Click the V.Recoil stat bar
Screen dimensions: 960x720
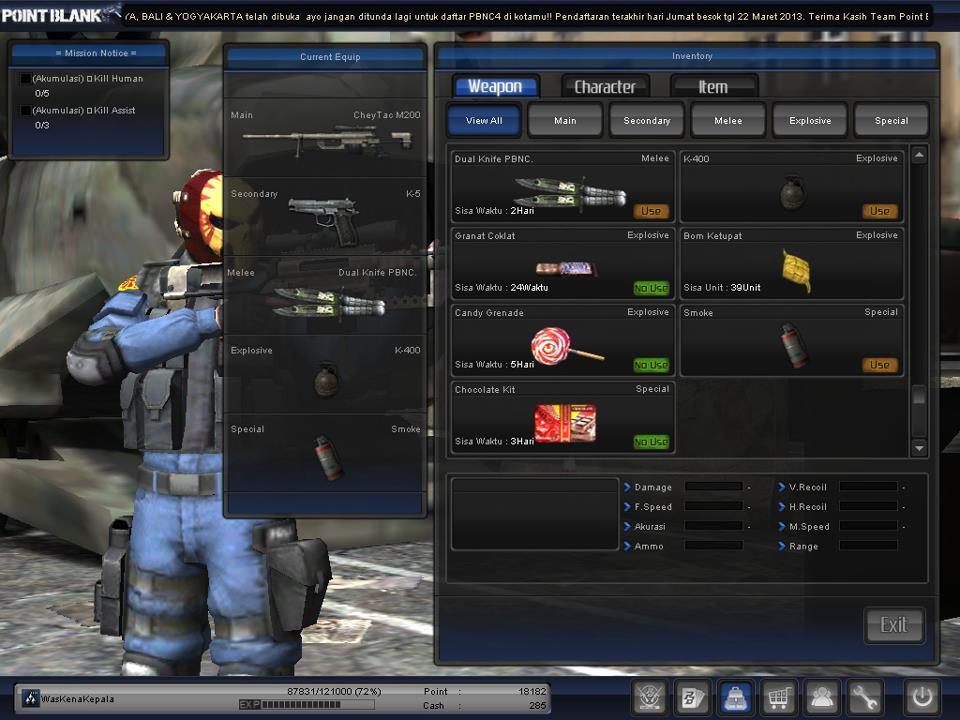868,487
